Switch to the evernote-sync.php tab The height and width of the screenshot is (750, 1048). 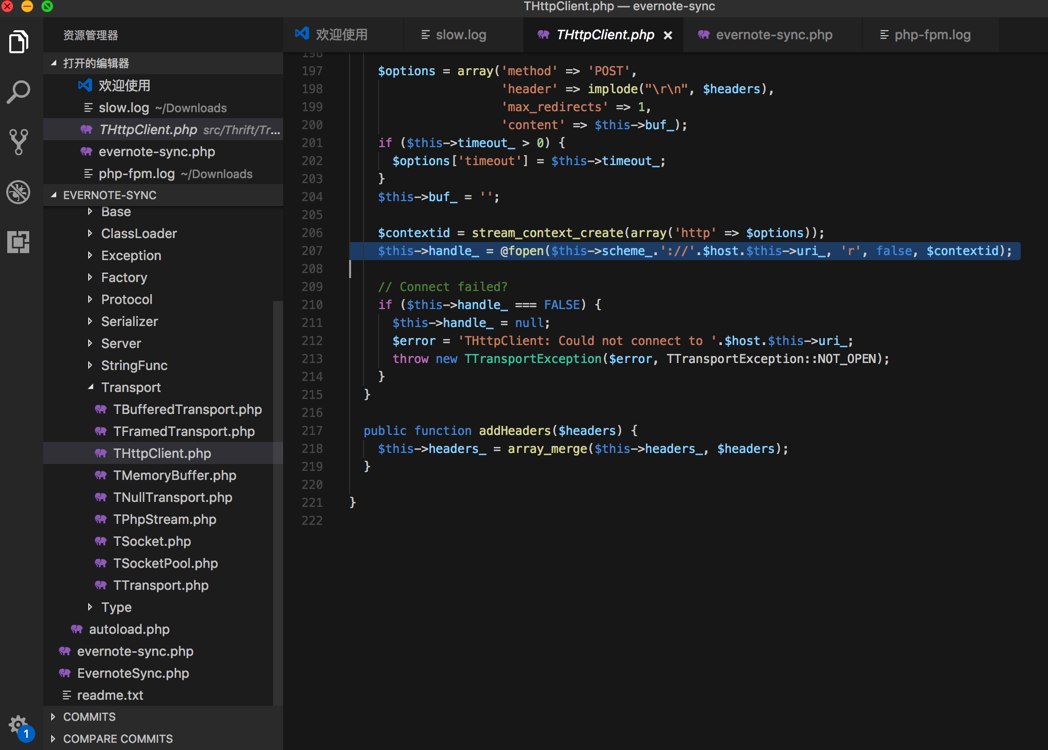(x=773, y=35)
